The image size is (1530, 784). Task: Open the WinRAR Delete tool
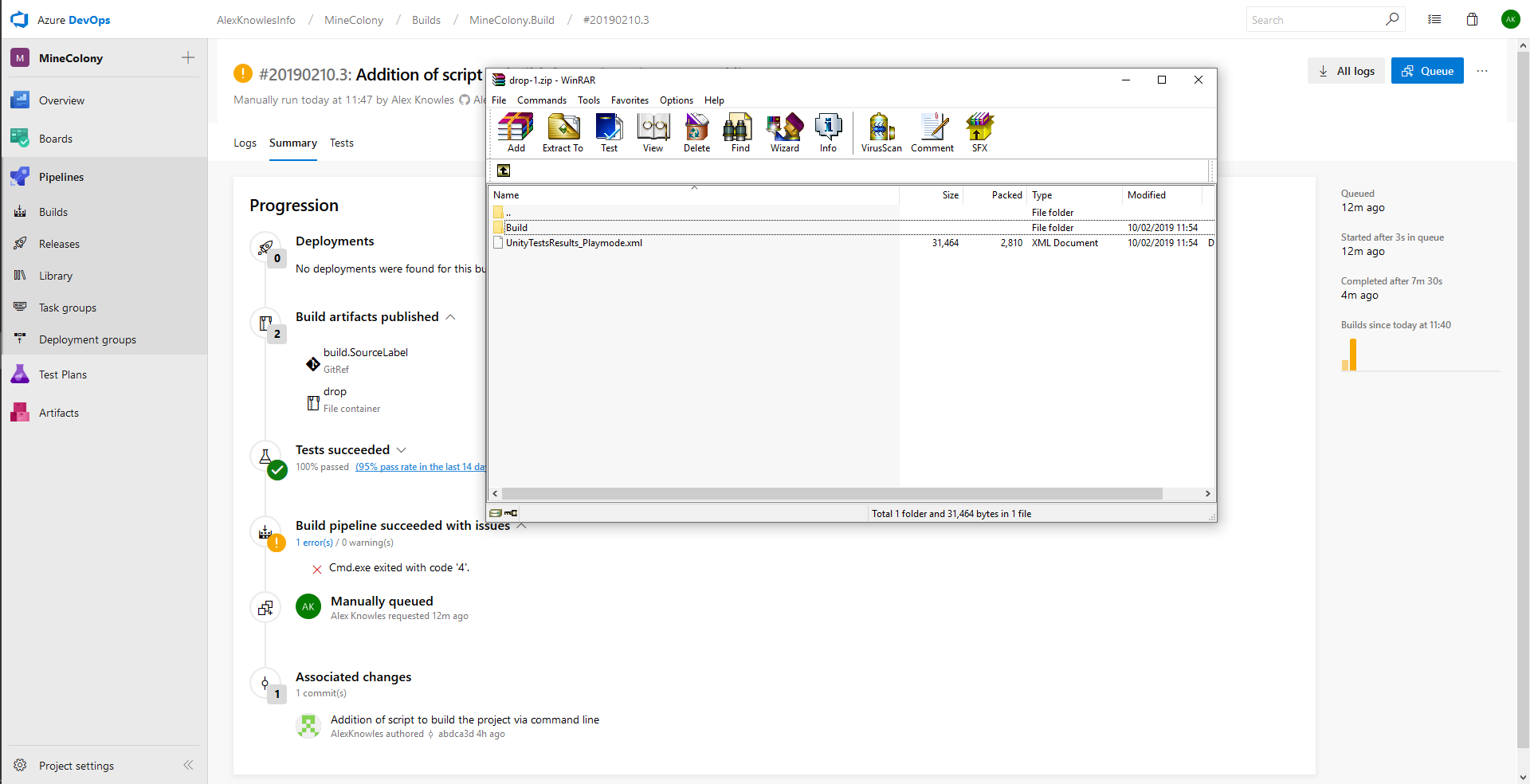coord(696,132)
